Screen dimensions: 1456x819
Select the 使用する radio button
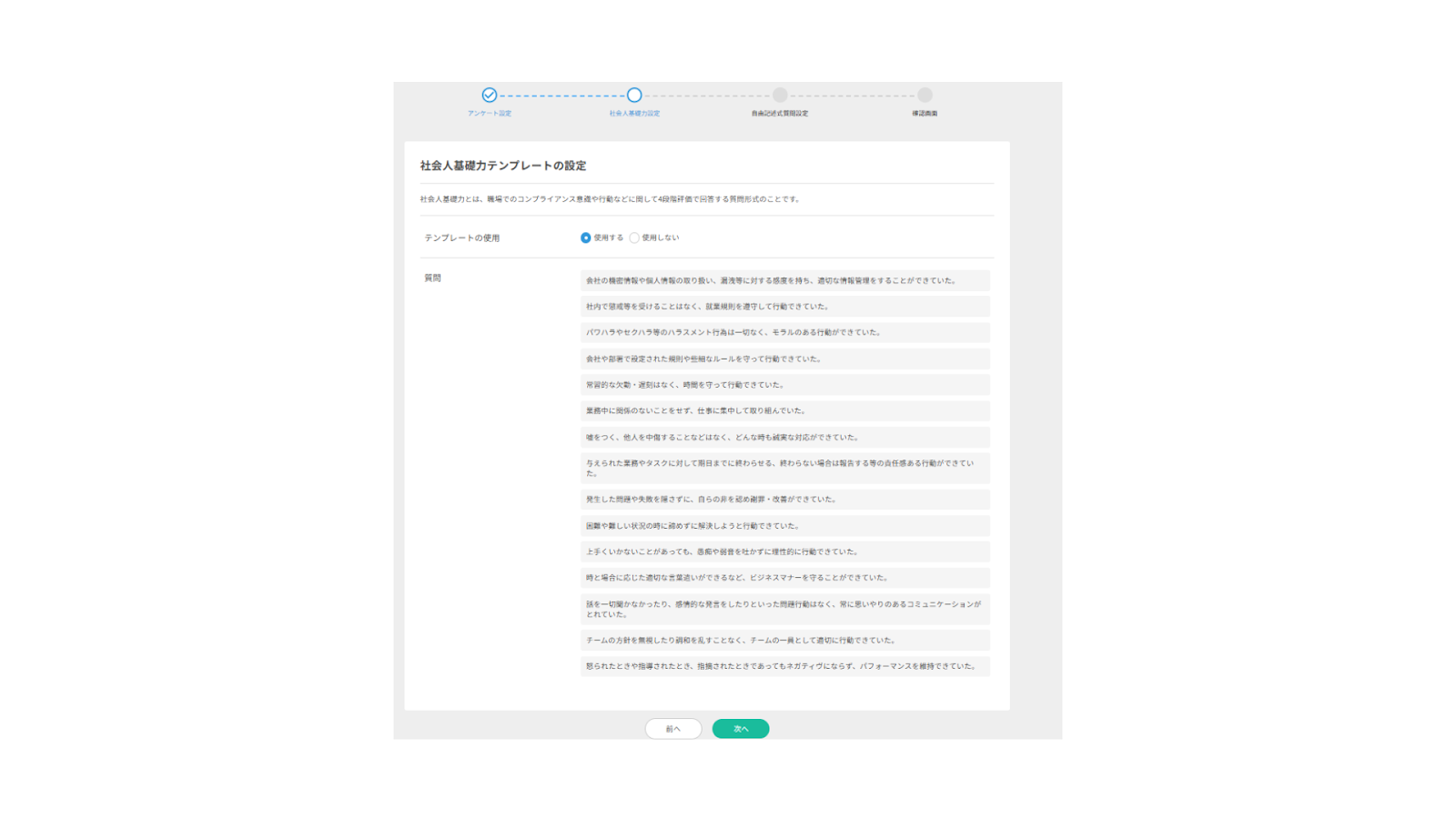click(x=586, y=238)
